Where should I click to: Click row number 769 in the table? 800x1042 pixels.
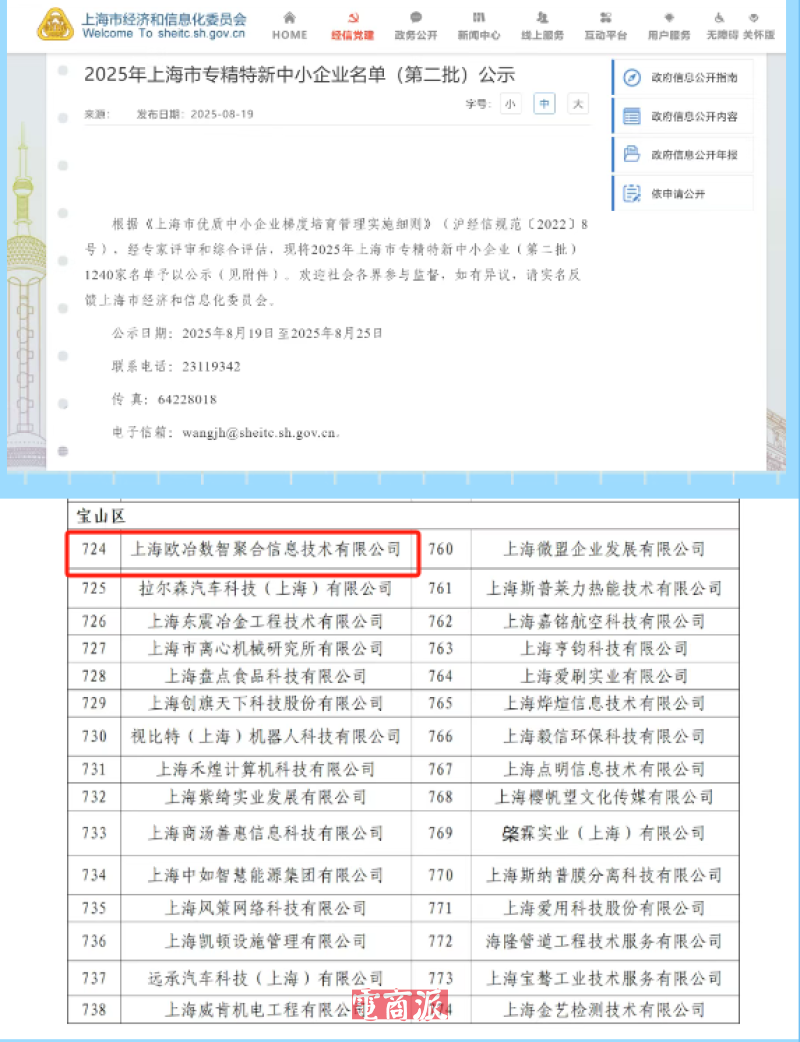pos(441,833)
